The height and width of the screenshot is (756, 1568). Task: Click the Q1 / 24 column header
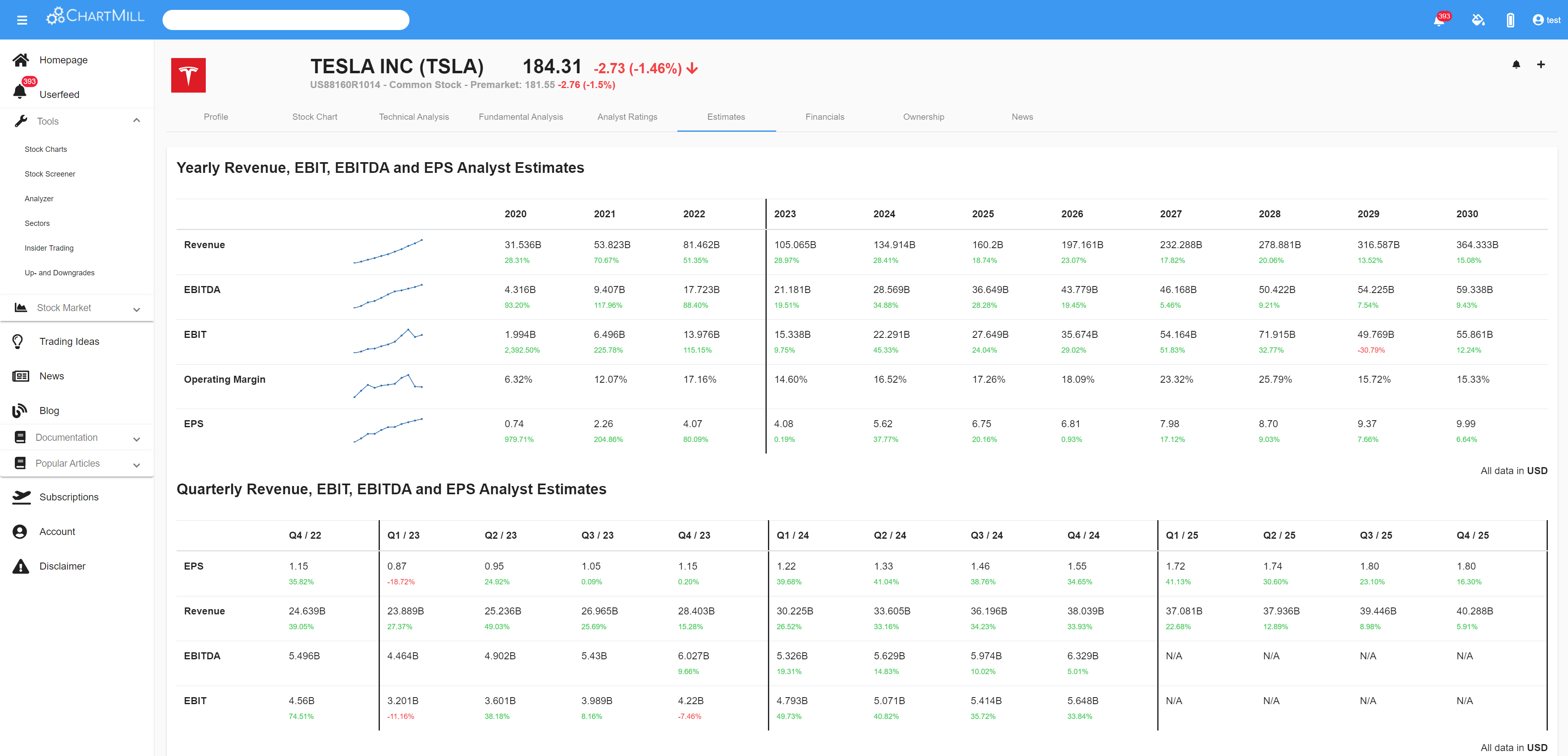(x=793, y=536)
